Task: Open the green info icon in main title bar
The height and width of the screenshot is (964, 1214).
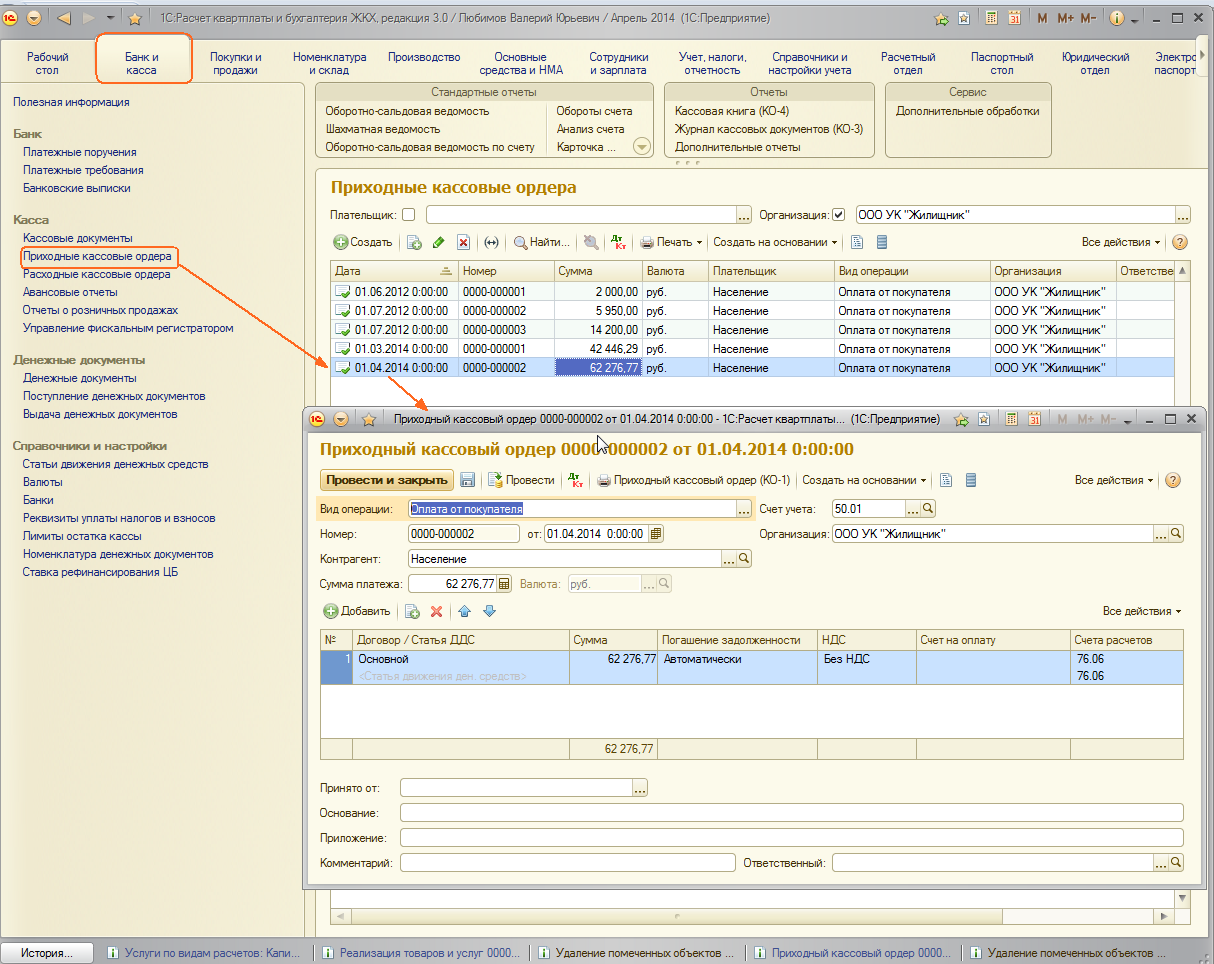Action: click(1117, 18)
